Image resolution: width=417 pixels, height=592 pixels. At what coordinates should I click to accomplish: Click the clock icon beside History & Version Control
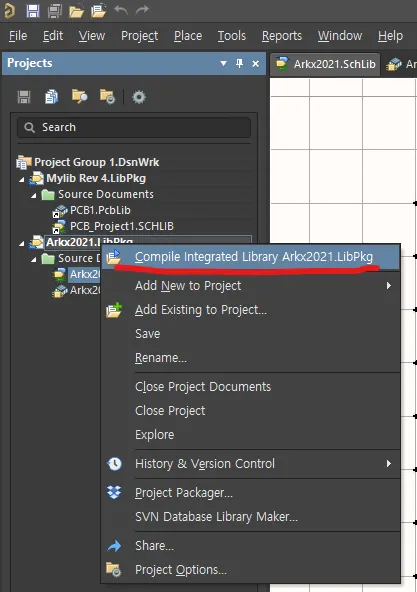[x=114, y=464]
